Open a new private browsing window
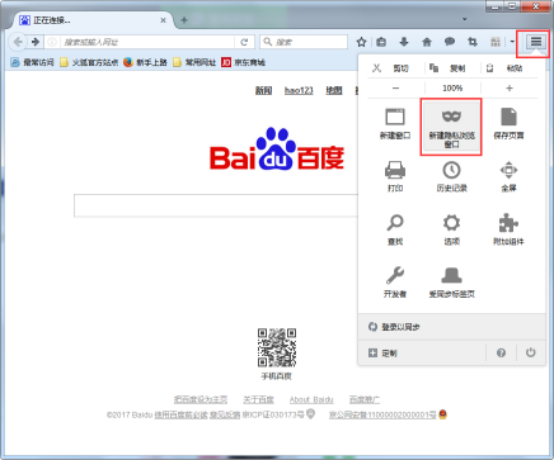Screen dimensions: 554x461 [451, 127]
